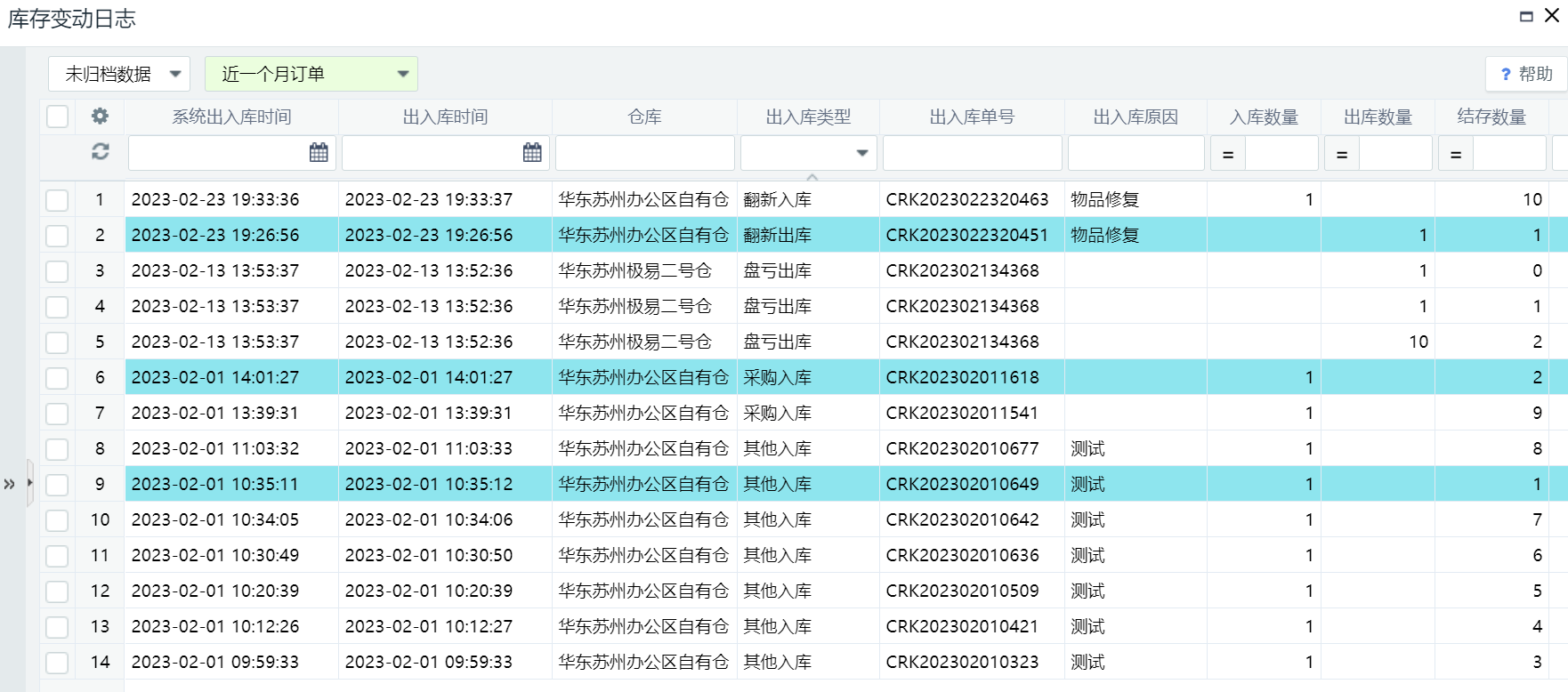Select order number CRK202302010642
This screenshot has height=692, width=1568.
[x=962, y=519]
